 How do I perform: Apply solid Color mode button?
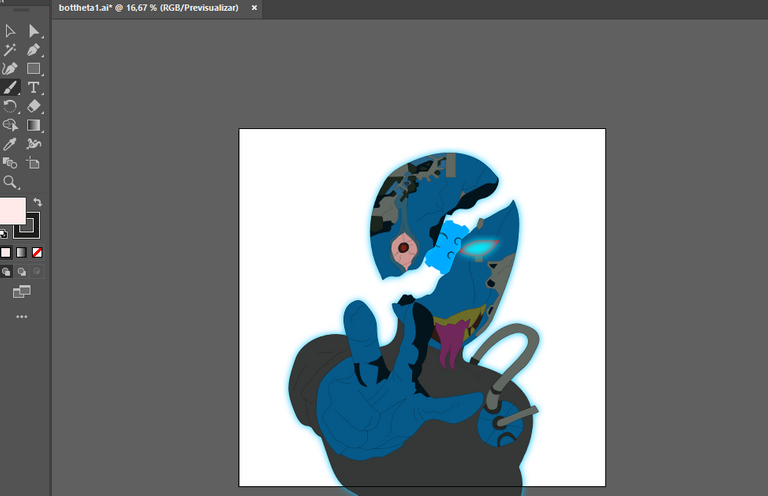[6, 253]
